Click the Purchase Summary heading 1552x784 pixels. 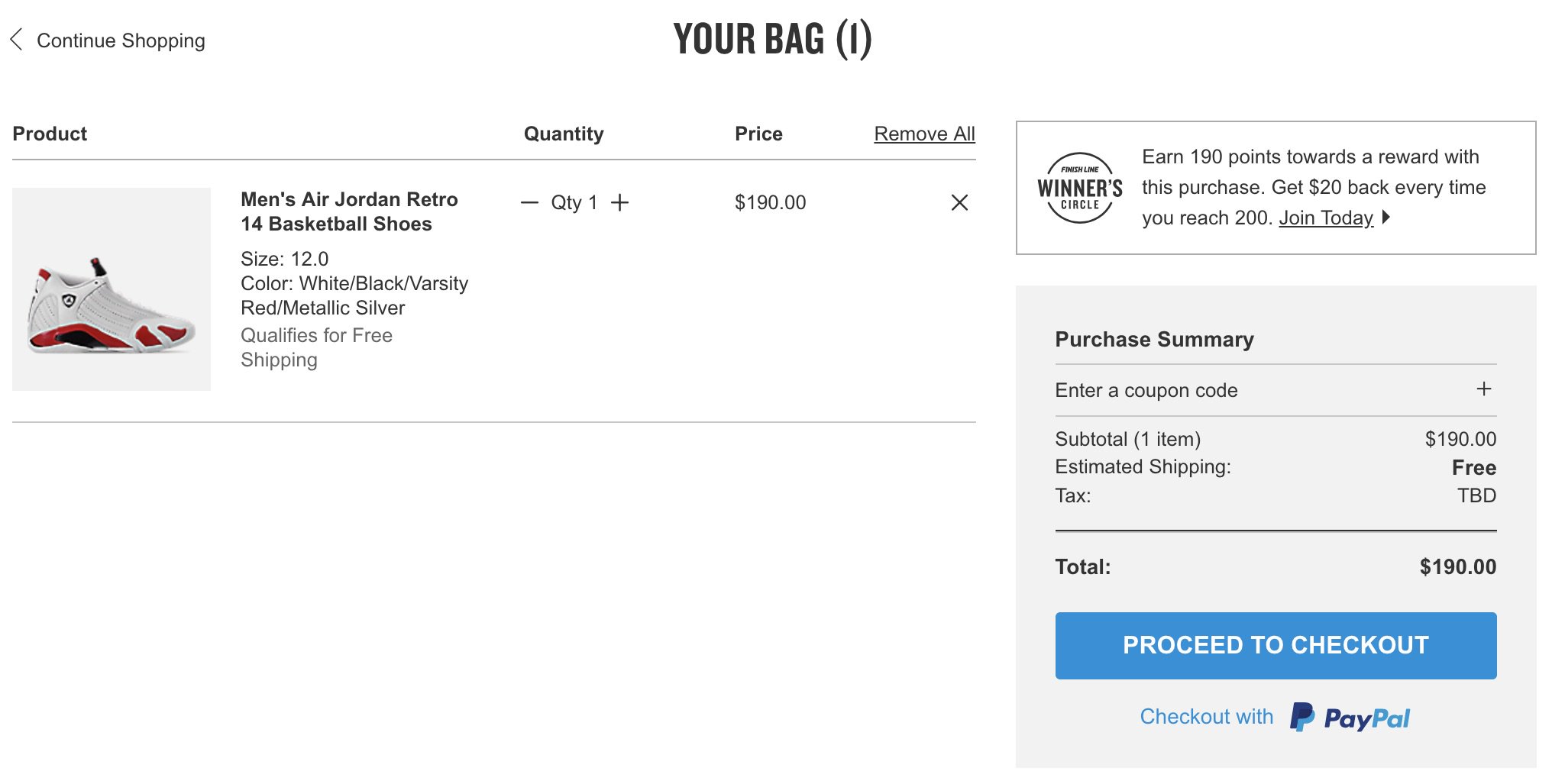pos(1154,339)
